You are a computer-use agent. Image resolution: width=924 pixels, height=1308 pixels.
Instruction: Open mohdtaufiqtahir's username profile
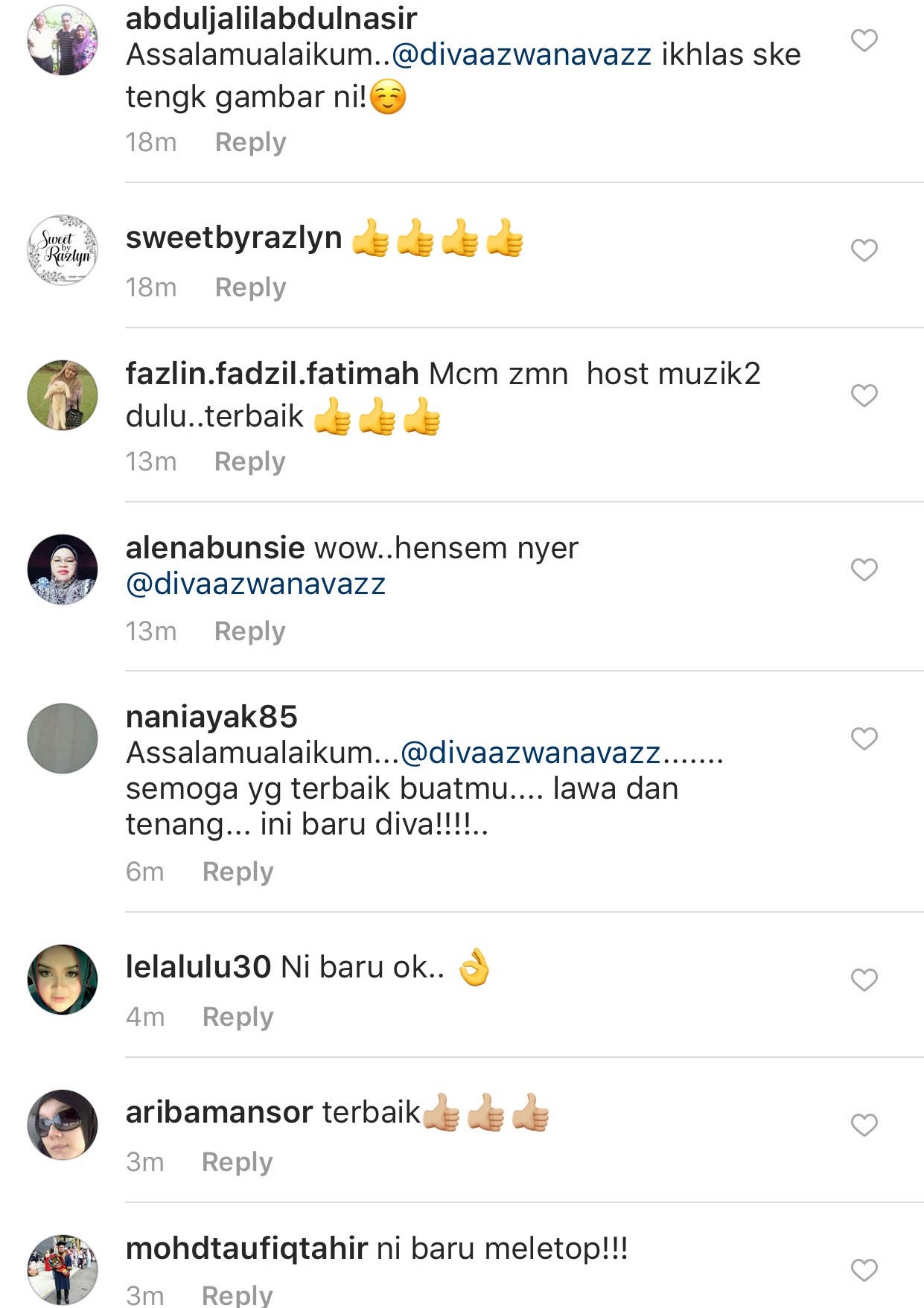tap(246, 1248)
